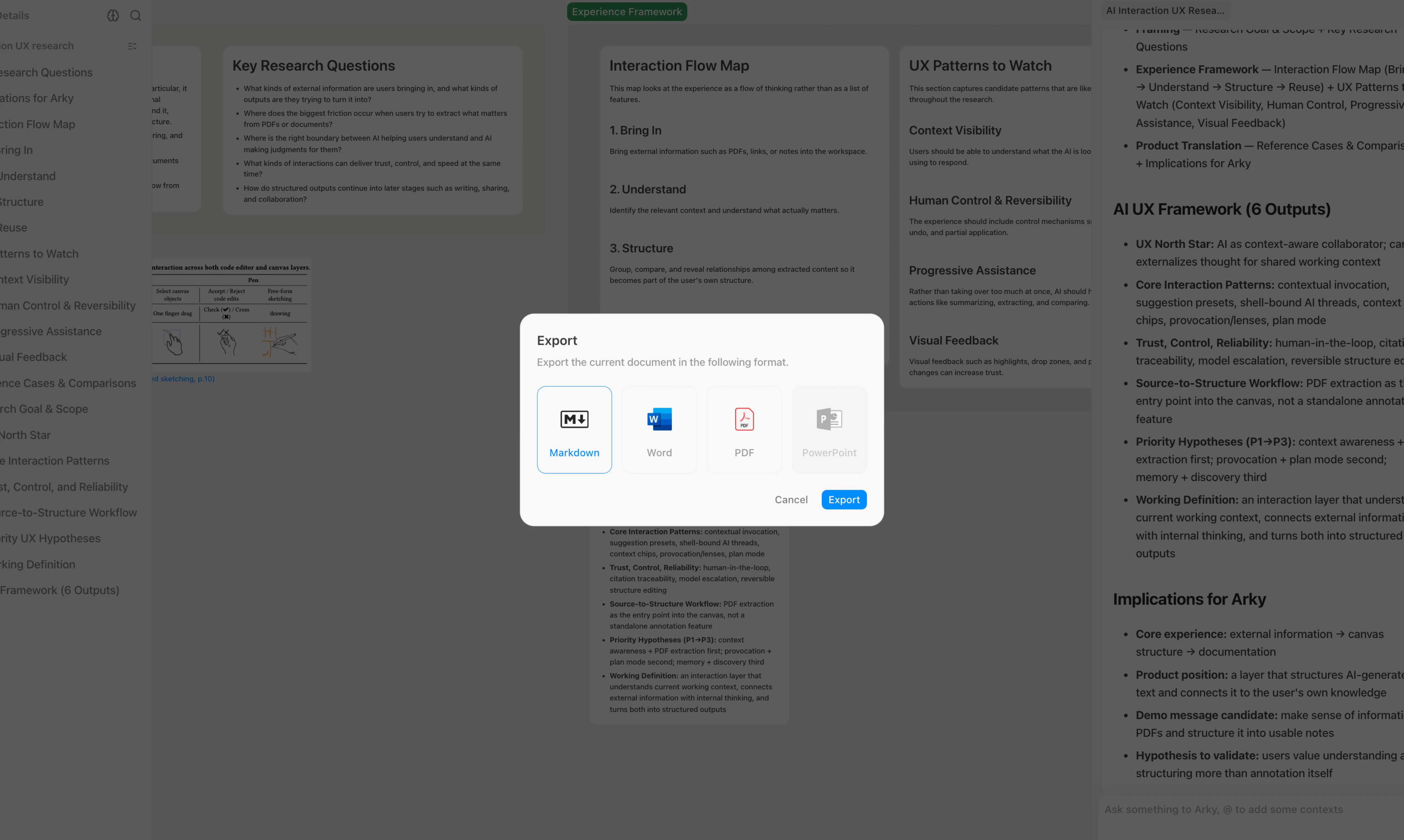Select 'North Star' in the document outline
The width and height of the screenshot is (1404, 840).
[x=25, y=435]
